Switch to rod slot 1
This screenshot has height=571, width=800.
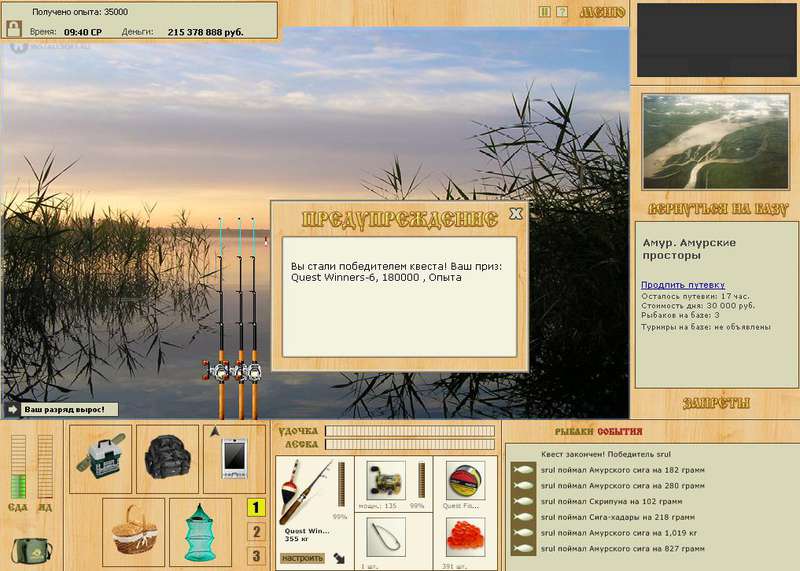tap(256, 507)
